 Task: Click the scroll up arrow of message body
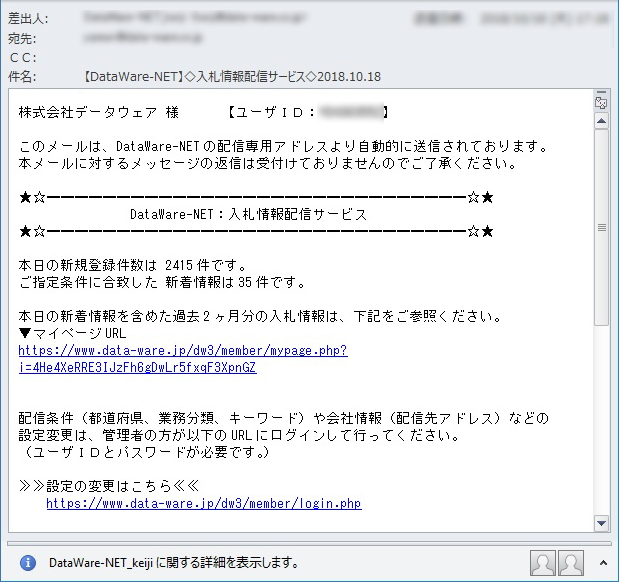[601, 121]
